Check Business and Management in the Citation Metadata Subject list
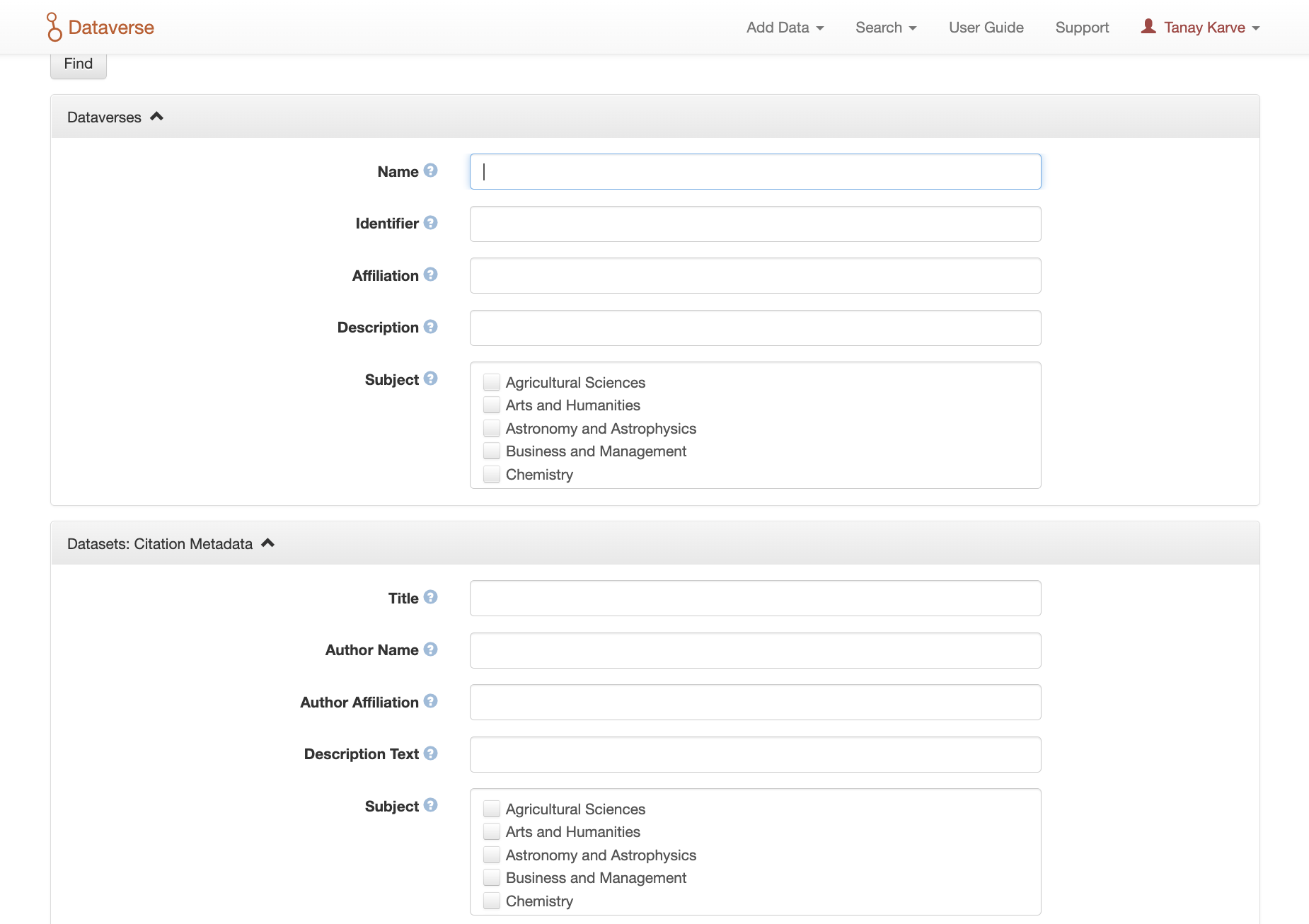Screen dimensions: 1309x924 492,877
